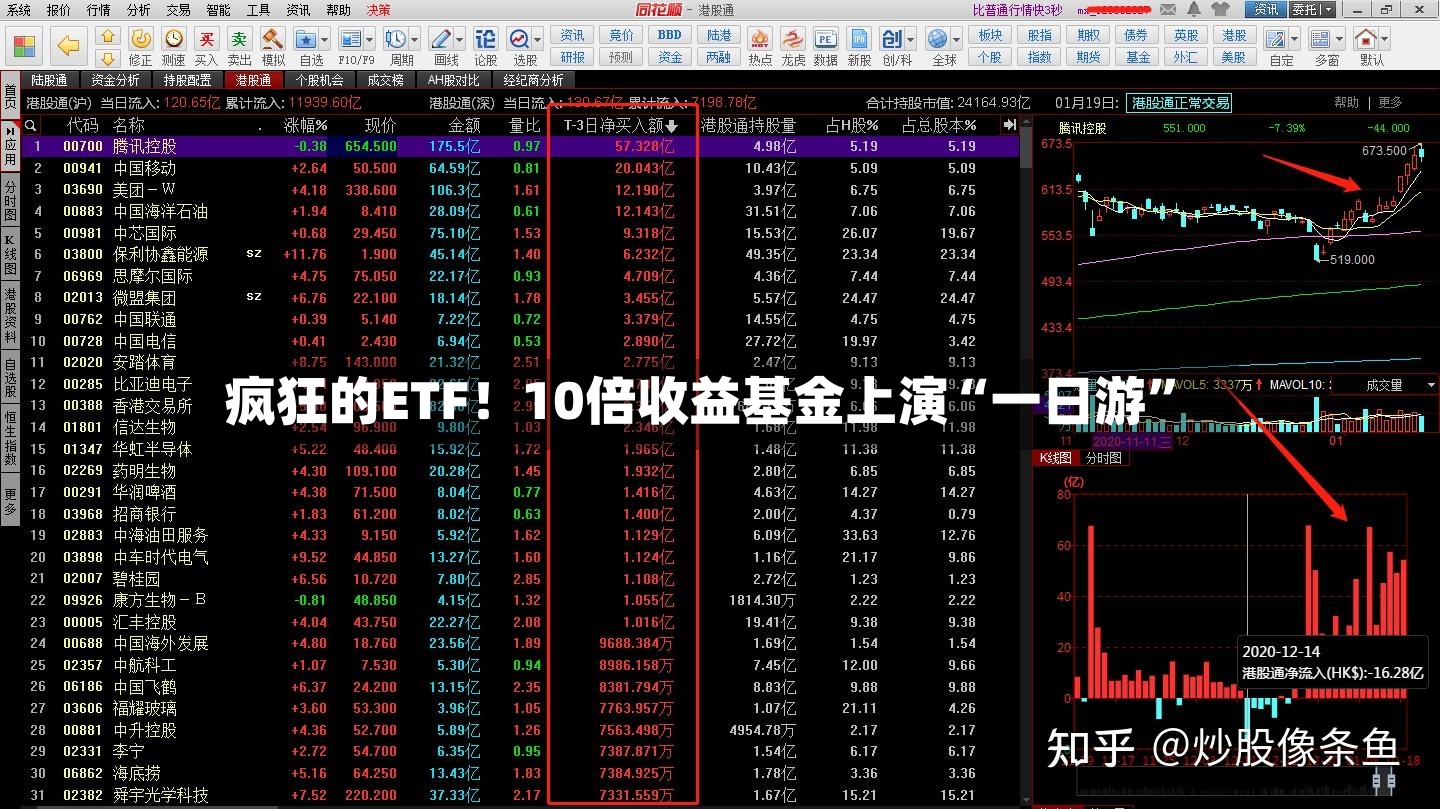Select the 海底捞 row
The height and width of the screenshot is (809, 1440).
tap(522, 773)
